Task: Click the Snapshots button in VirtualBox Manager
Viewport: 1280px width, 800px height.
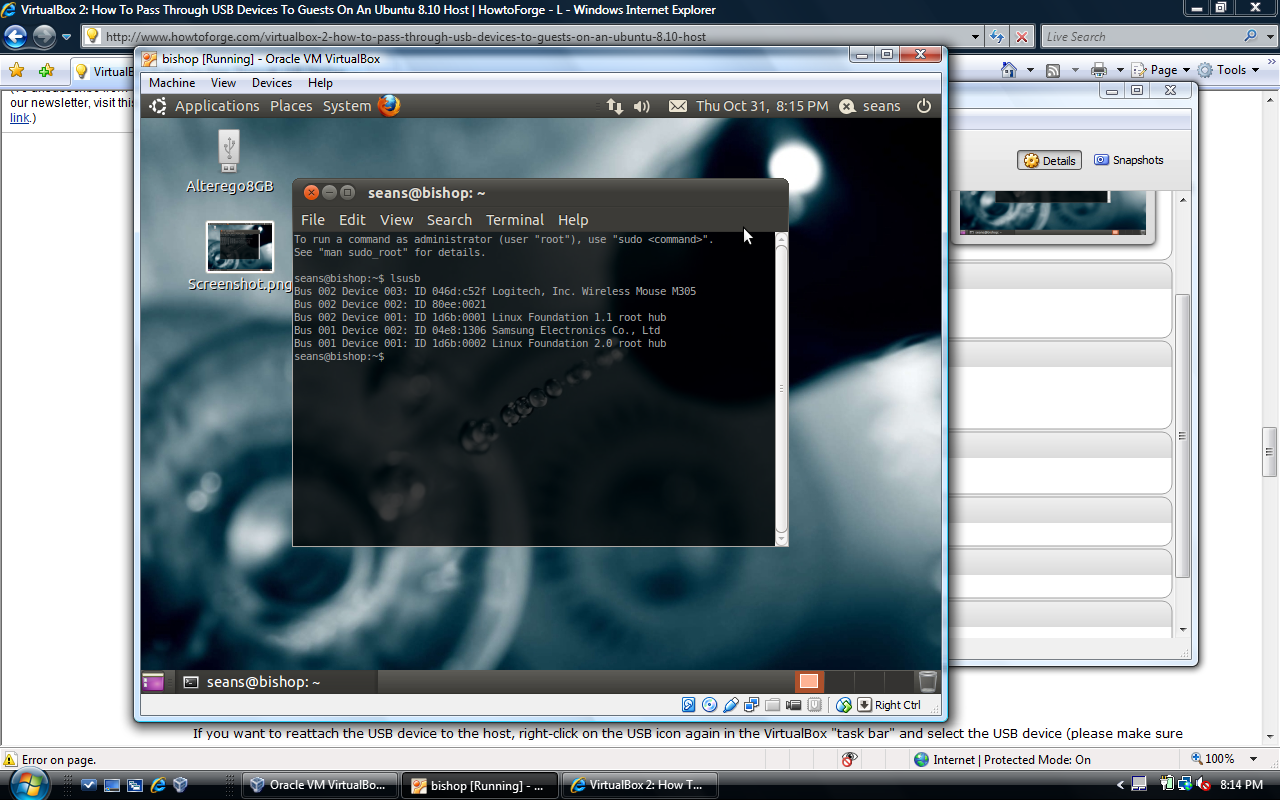Action: [x=1129, y=160]
